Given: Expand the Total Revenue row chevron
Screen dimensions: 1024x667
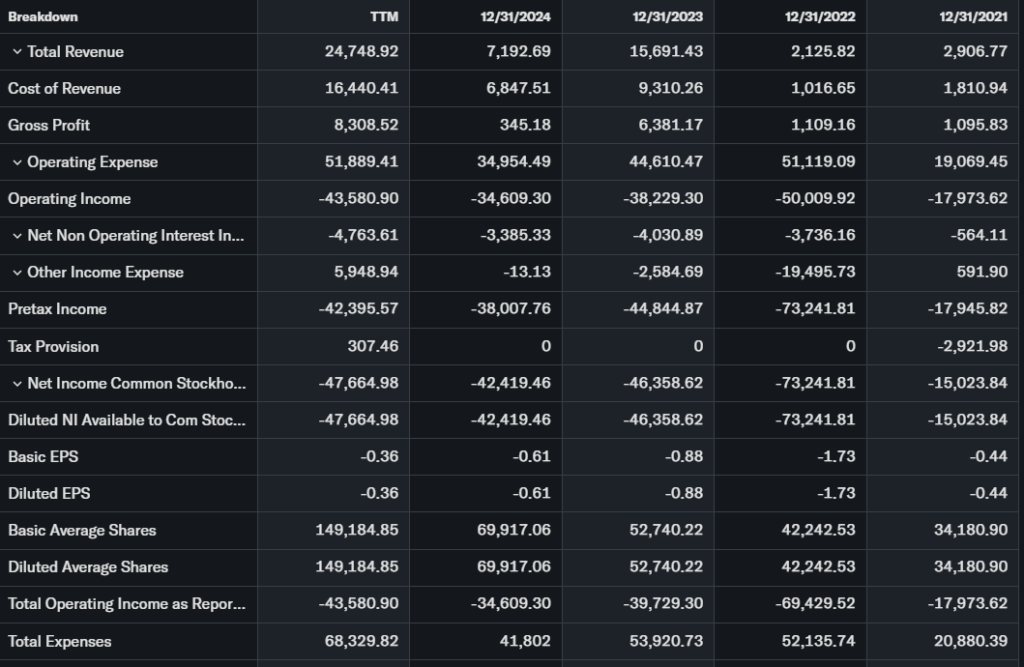Looking at the screenshot, I should 17,52.
